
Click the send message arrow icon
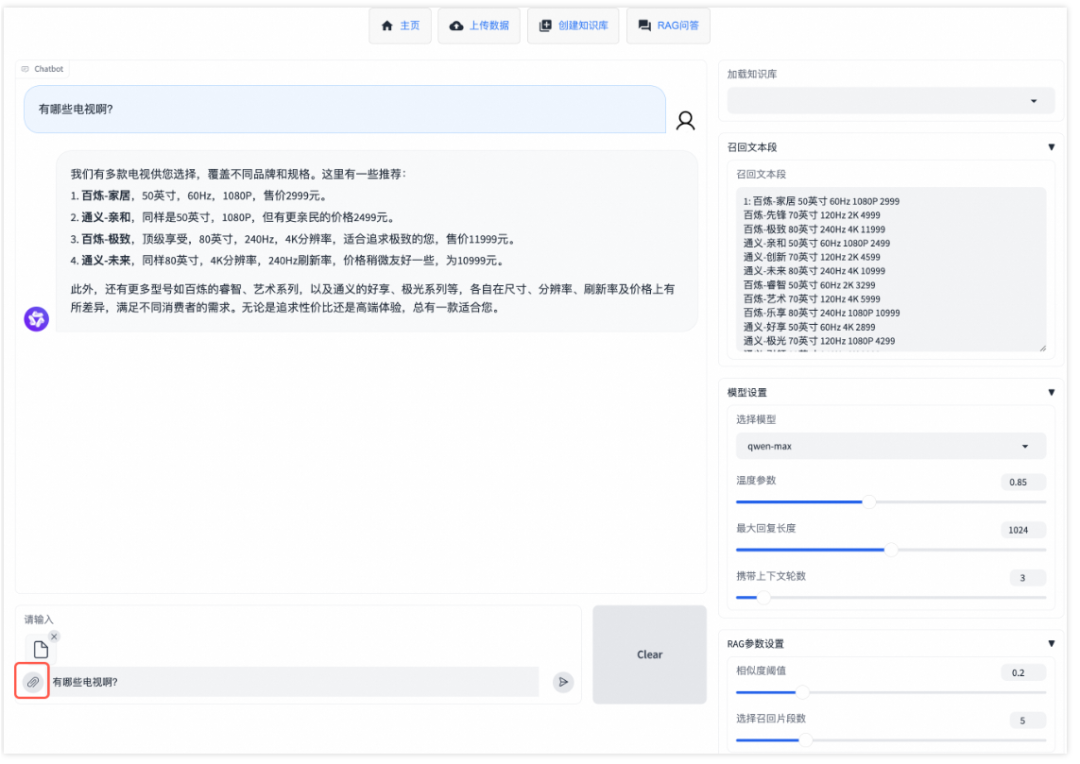tap(562, 682)
